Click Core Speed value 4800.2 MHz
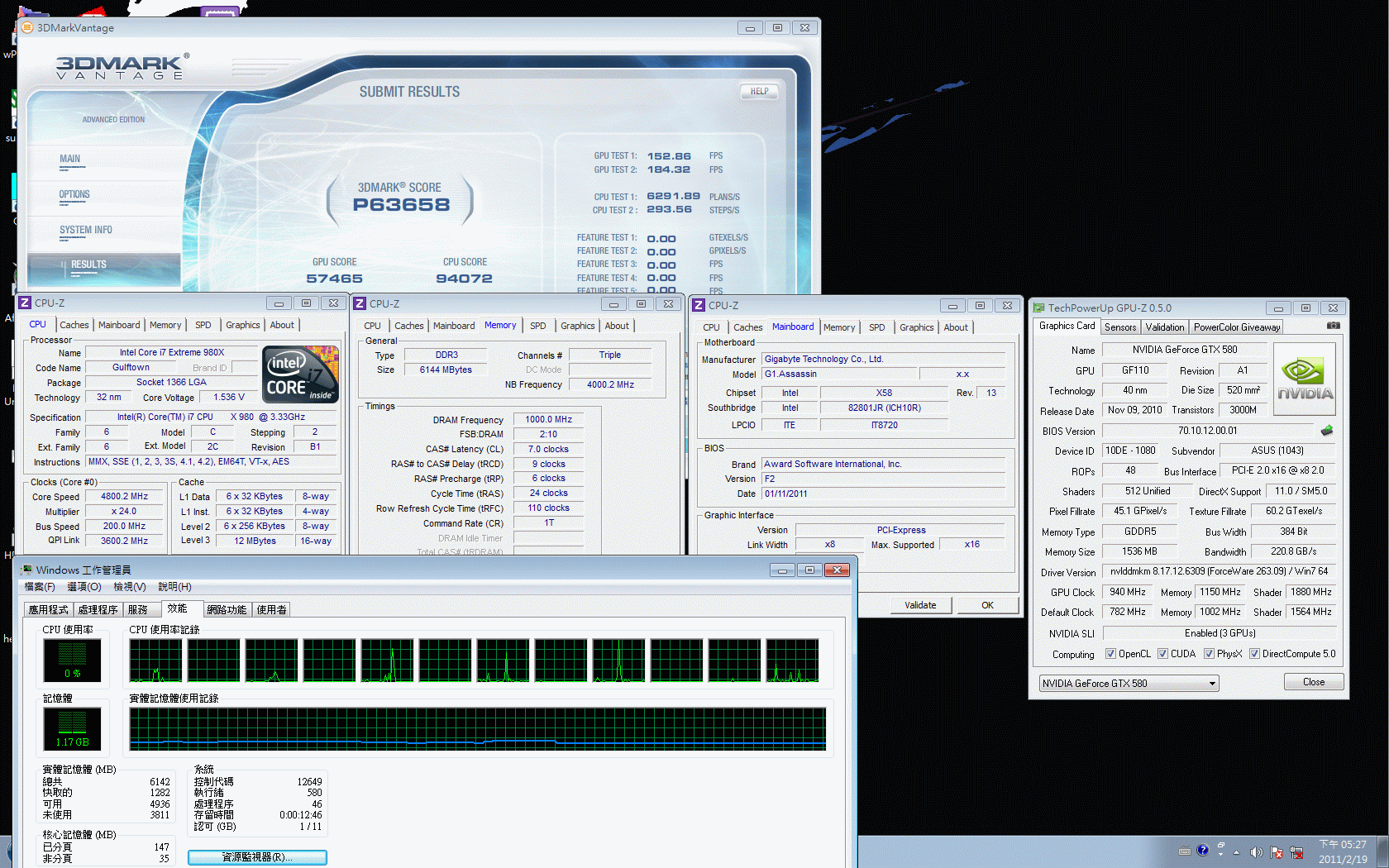This screenshot has height=868, width=1389. pyautogui.click(x=125, y=497)
